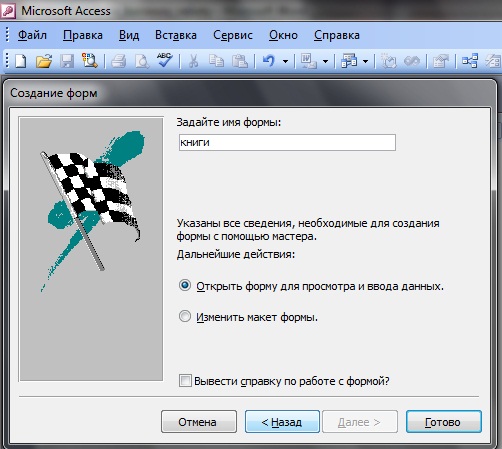Click the Save floppy disk icon

(x=67, y=61)
